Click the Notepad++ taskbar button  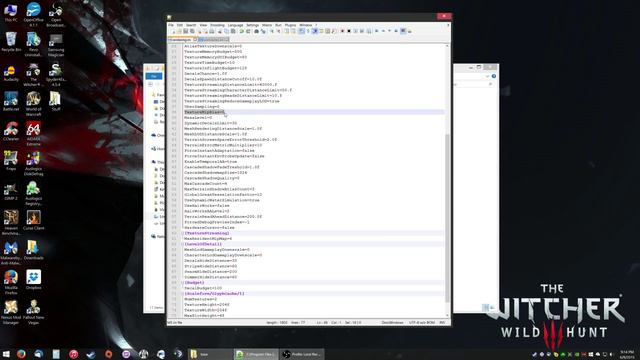click(x=256, y=354)
